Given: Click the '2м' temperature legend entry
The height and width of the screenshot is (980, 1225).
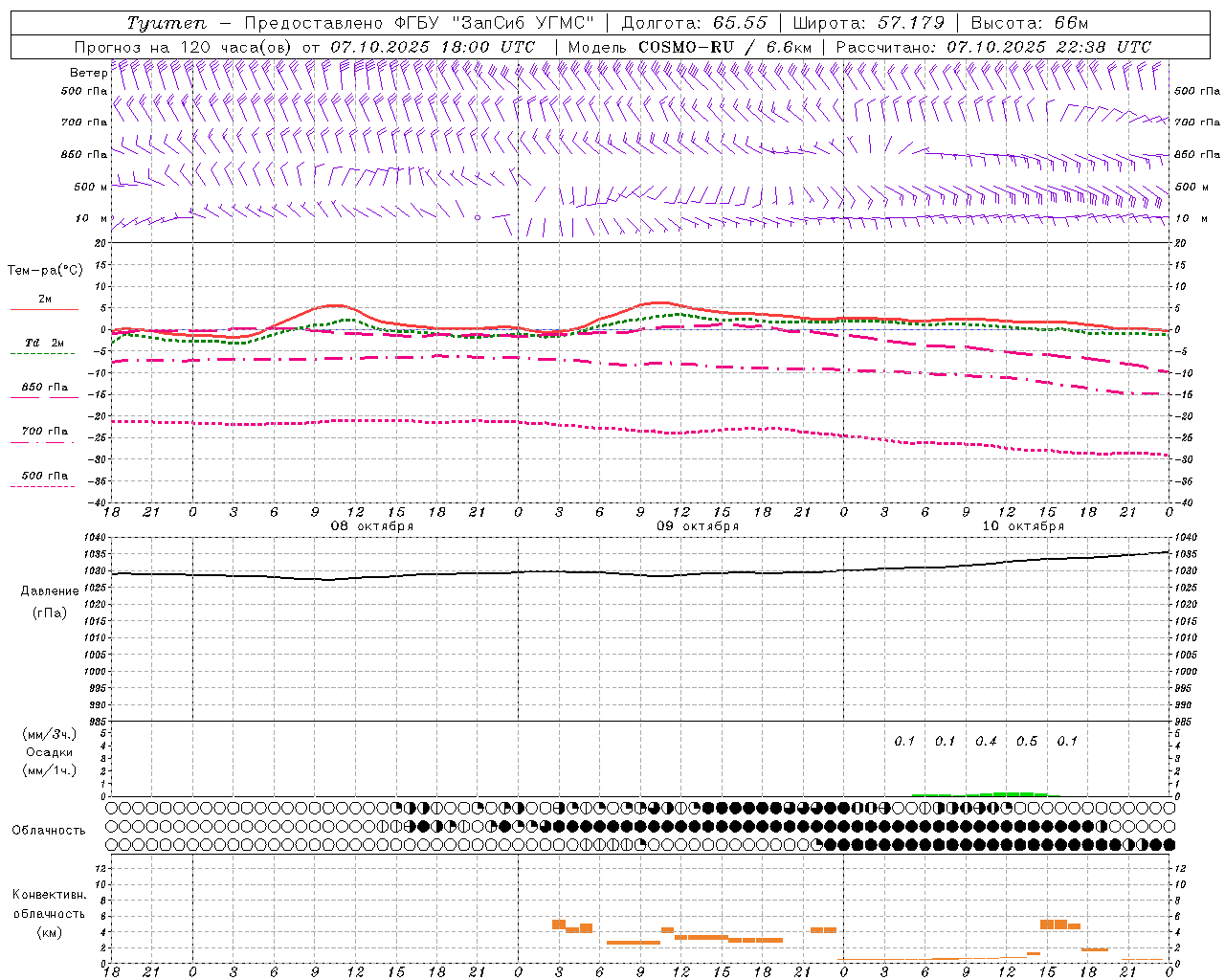Looking at the screenshot, I should (x=45, y=300).
